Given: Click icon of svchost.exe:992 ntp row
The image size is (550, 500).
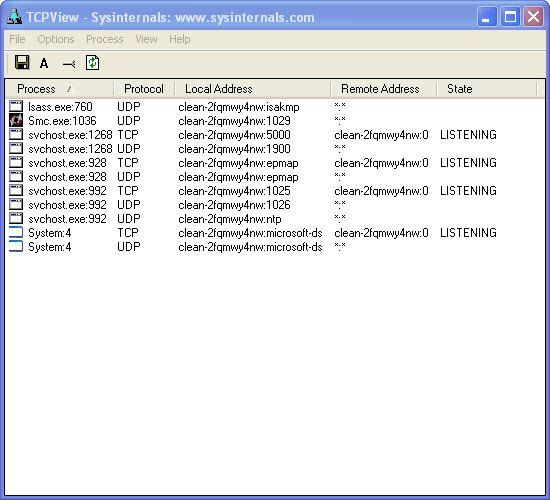Looking at the screenshot, I should 16,219.
